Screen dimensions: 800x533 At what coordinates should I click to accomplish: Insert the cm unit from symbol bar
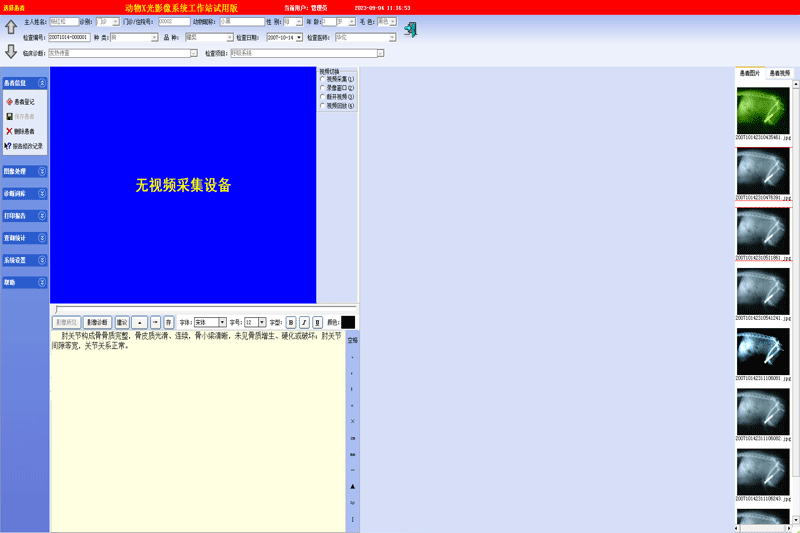coord(353,438)
